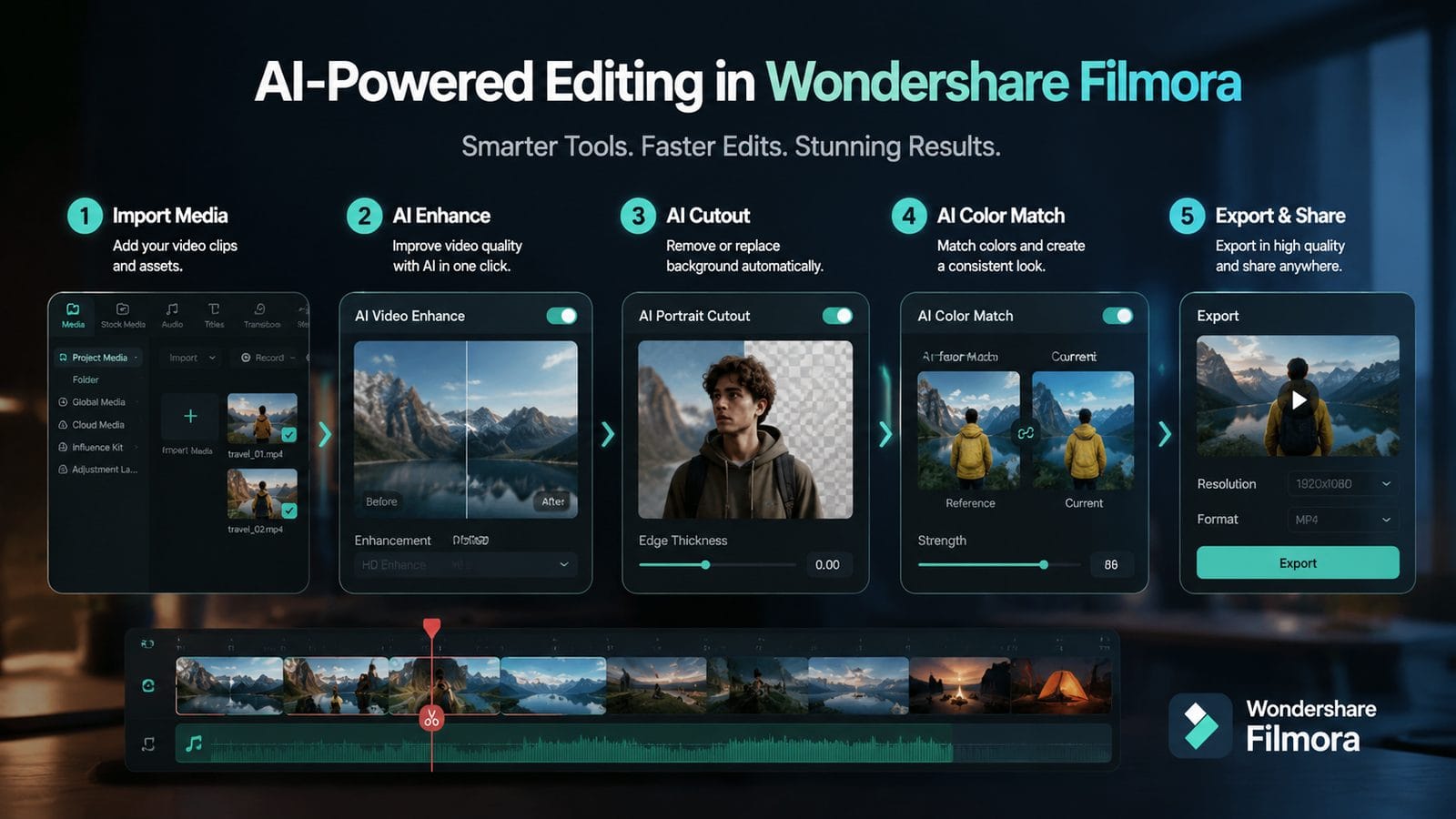The height and width of the screenshot is (819, 1456).
Task: Select Project Media in the sidebar
Action: coord(99,358)
